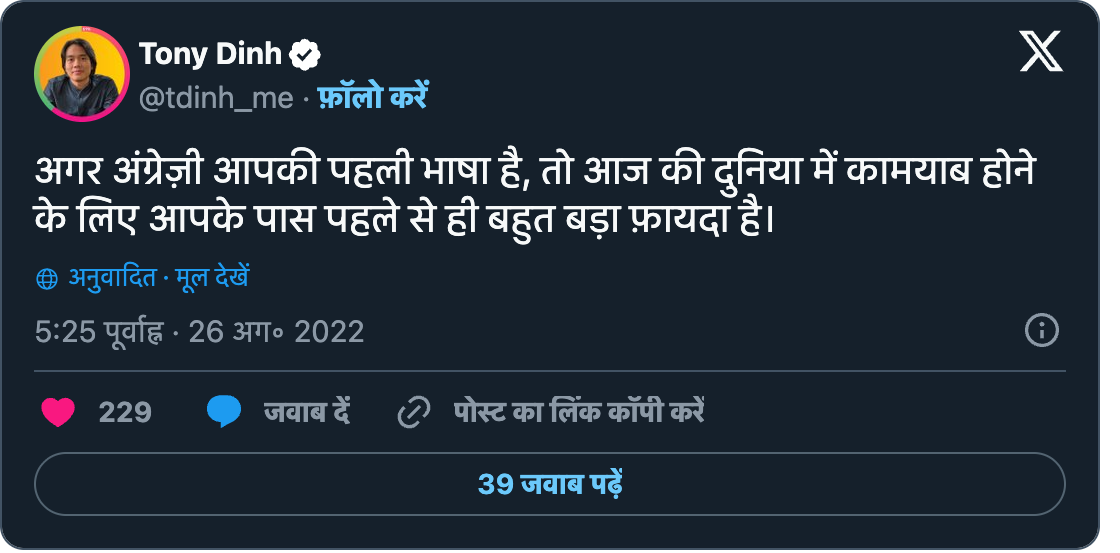This screenshot has width=1120, height=553.
Task: Click the chain link copy icon
Action: [x=414, y=413]
